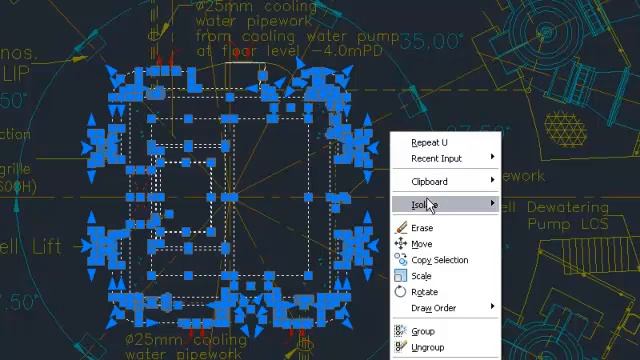Choose Repeat U from context menu
The width and height of the screenshot is (640, 360).
[429, 142]
